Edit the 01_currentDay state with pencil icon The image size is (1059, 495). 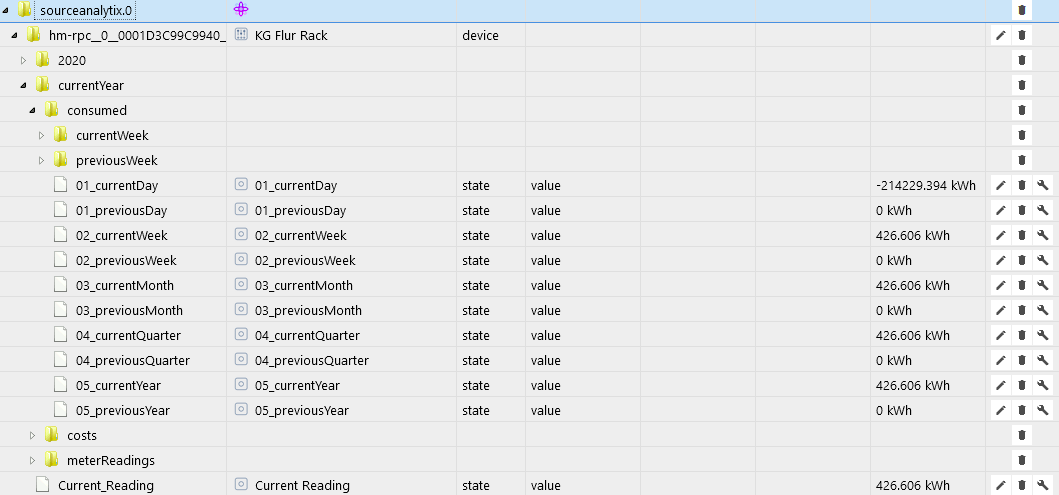(1000, 185)
